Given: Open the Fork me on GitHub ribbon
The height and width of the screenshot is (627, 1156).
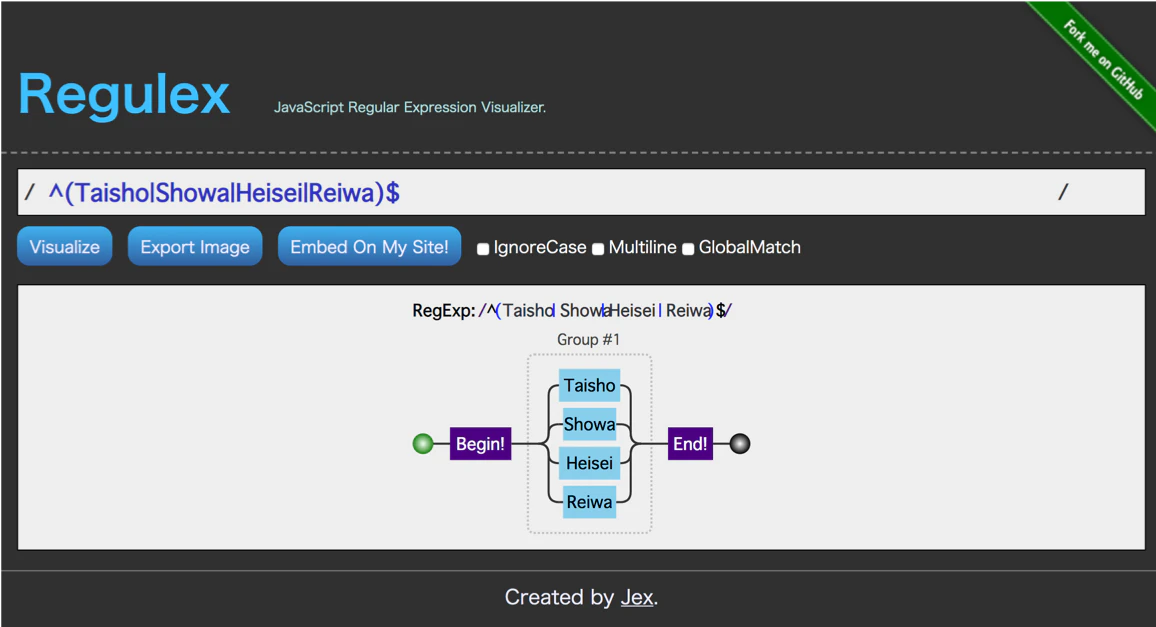Looking at the screenshot, I should (x=1102, y=60).
